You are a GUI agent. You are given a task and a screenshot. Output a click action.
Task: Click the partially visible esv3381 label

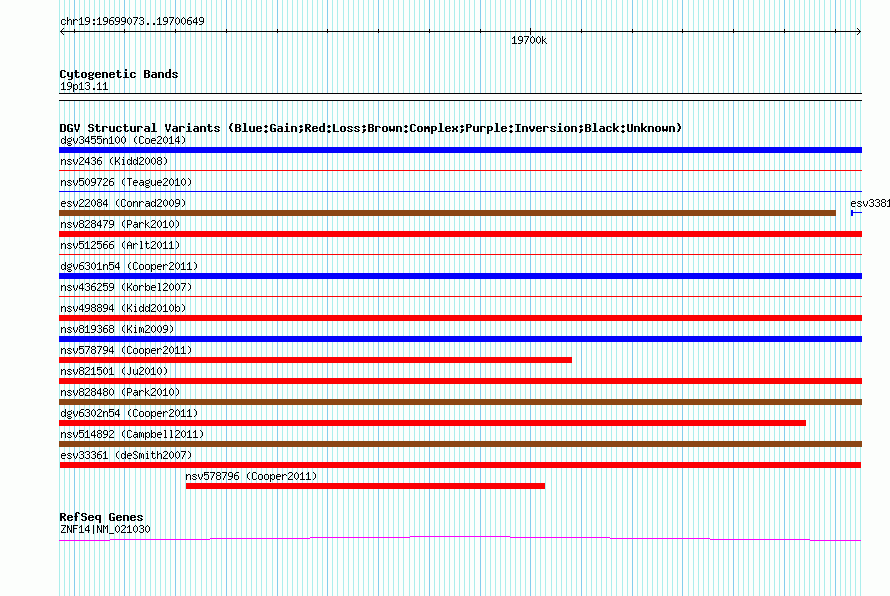coord(870,203)
